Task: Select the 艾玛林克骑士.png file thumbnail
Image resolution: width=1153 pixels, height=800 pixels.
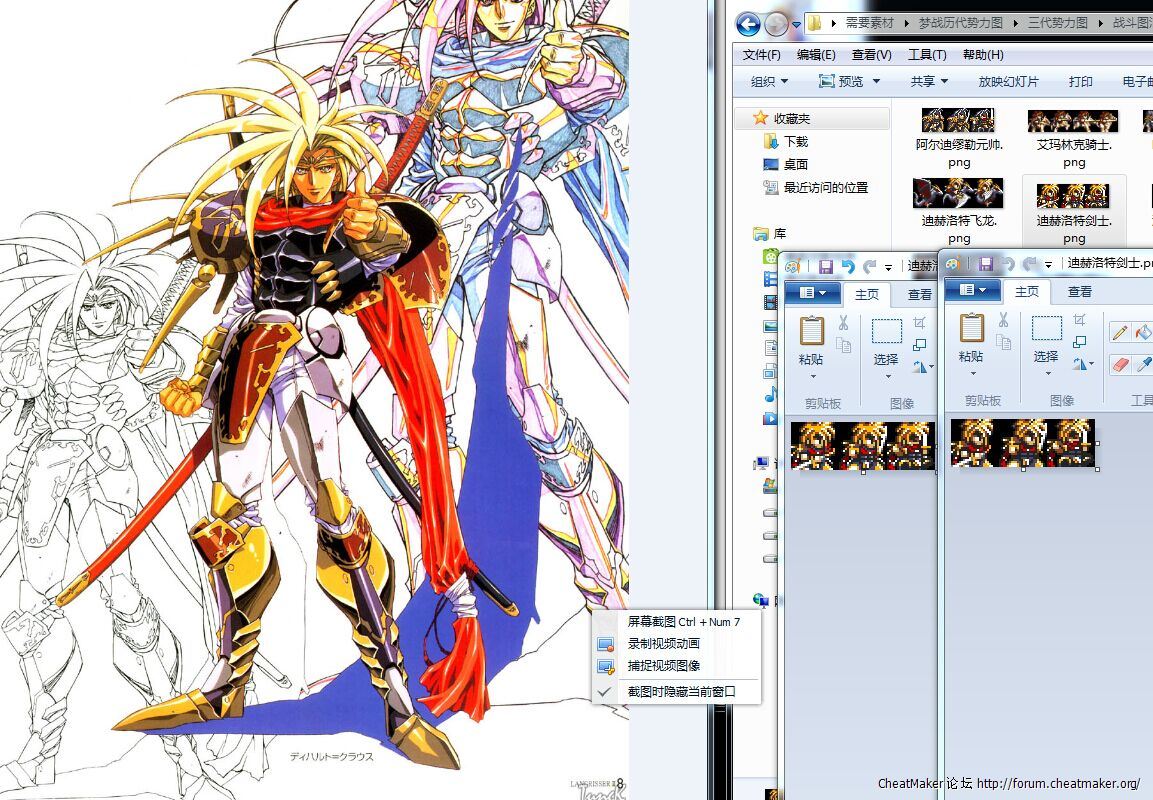Action: 1073,121
